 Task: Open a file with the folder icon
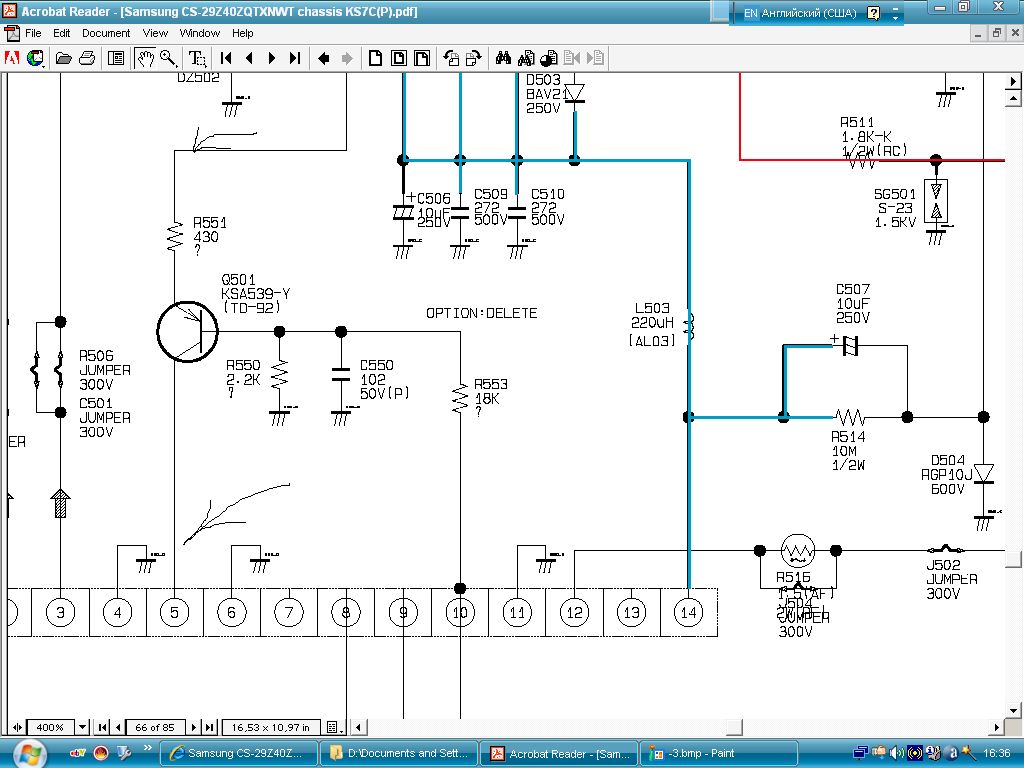63,59
